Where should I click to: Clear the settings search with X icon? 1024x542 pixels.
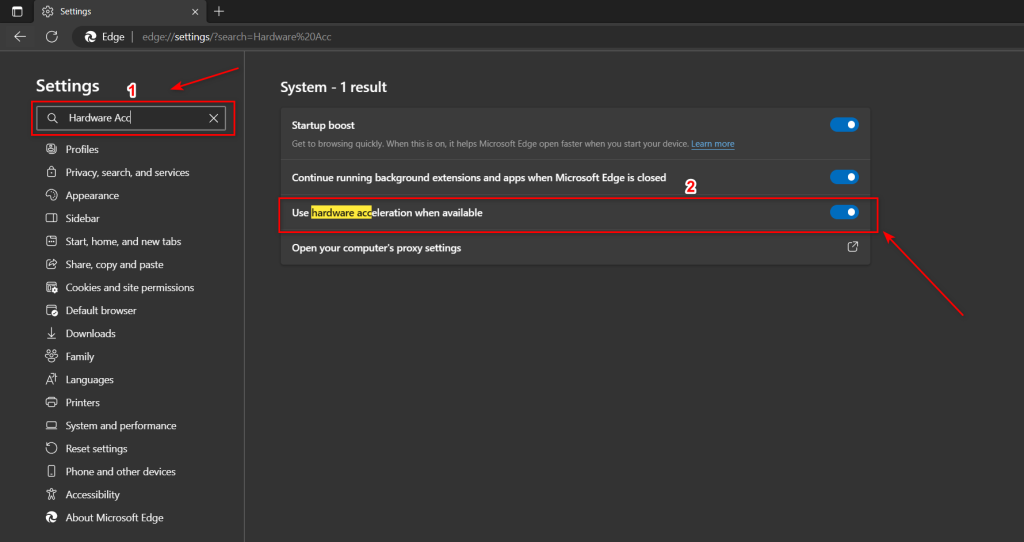tap(213, 118)
